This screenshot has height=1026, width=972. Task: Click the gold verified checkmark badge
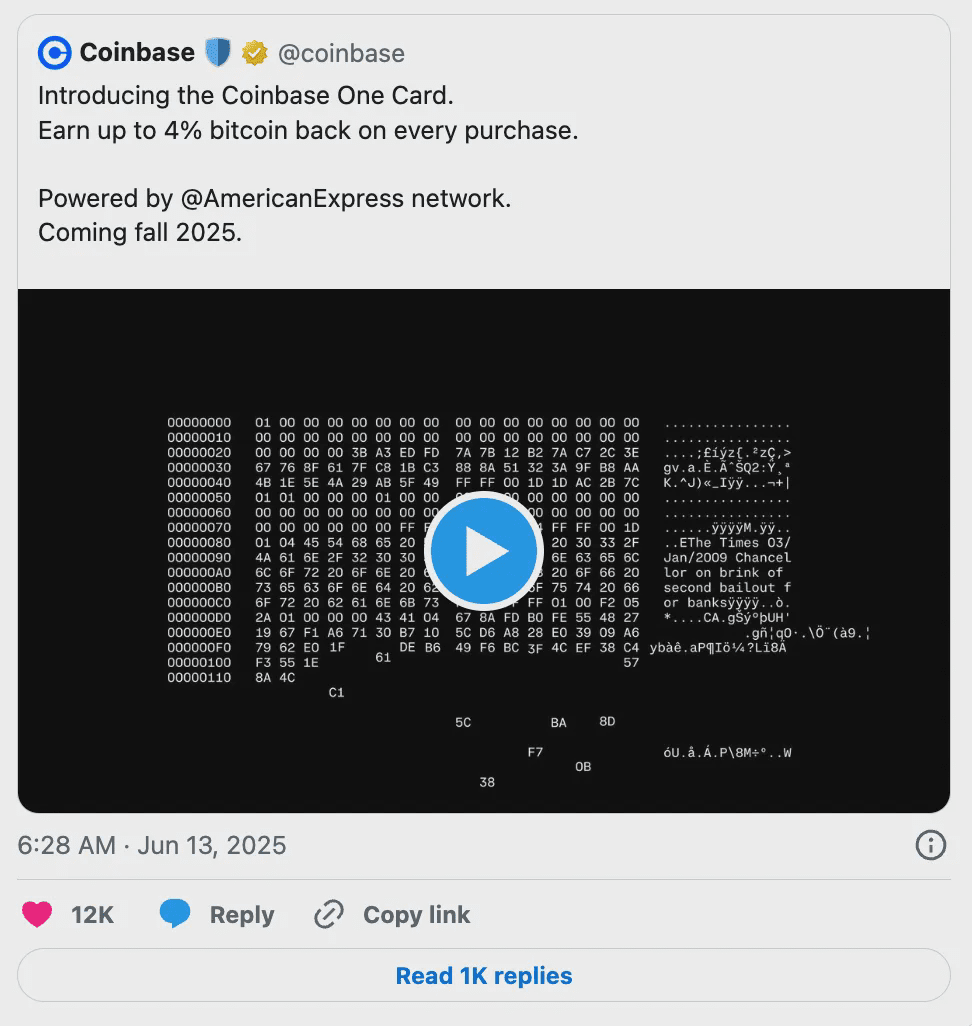point(254,53)
